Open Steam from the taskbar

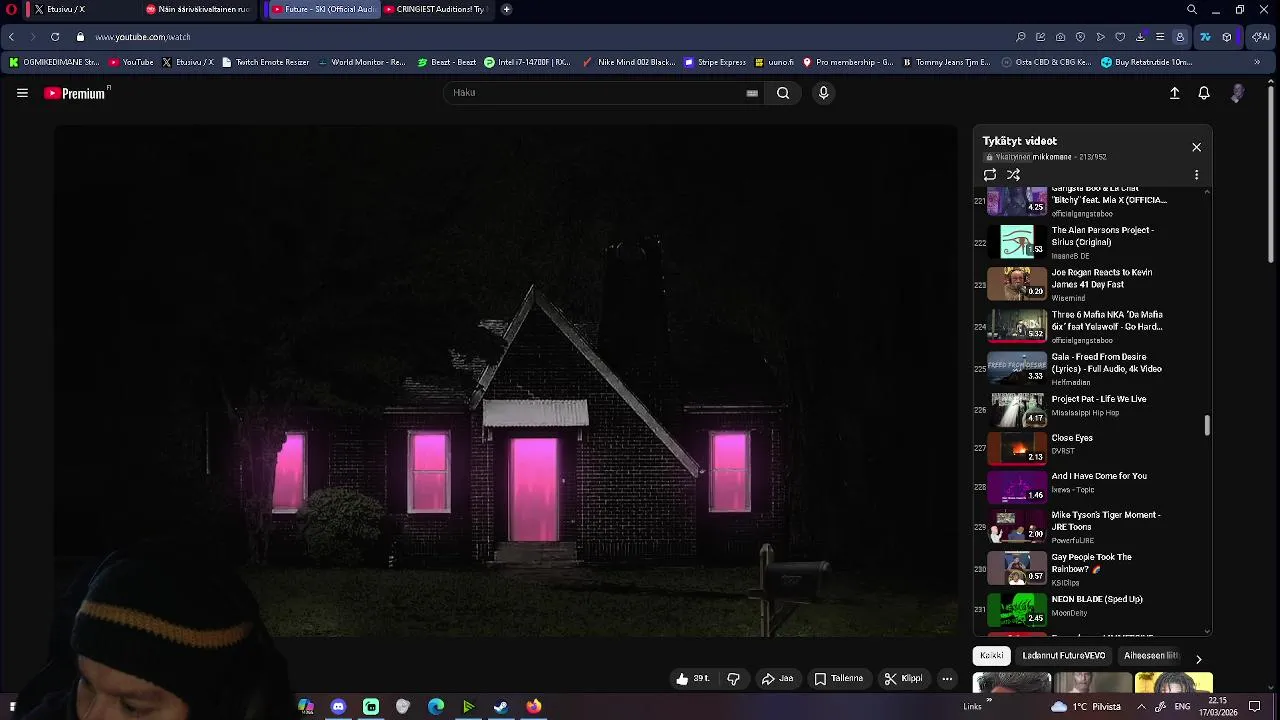pos(501,707)
